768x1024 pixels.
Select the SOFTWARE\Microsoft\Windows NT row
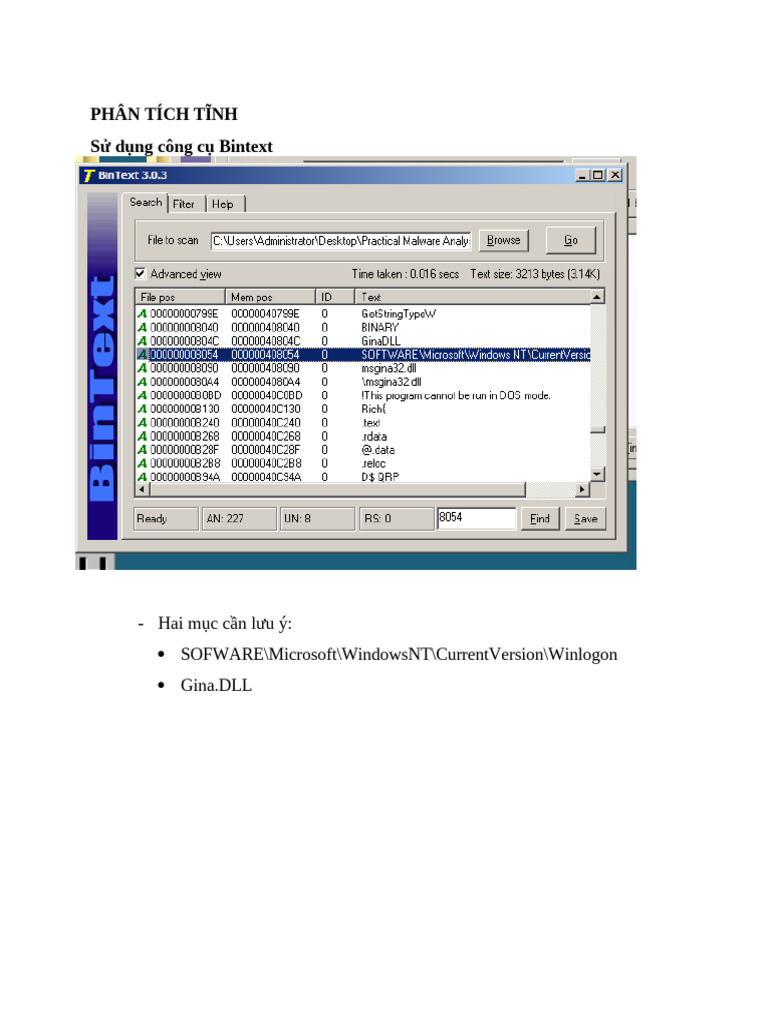point(363,355)
